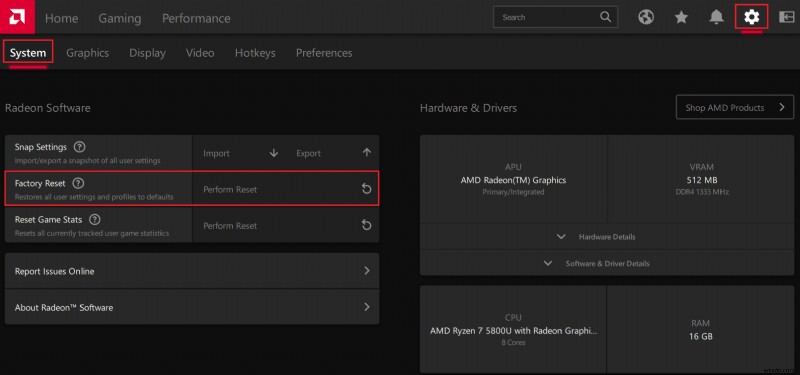Switch to the Graphics settings tab

coord(87,53)
